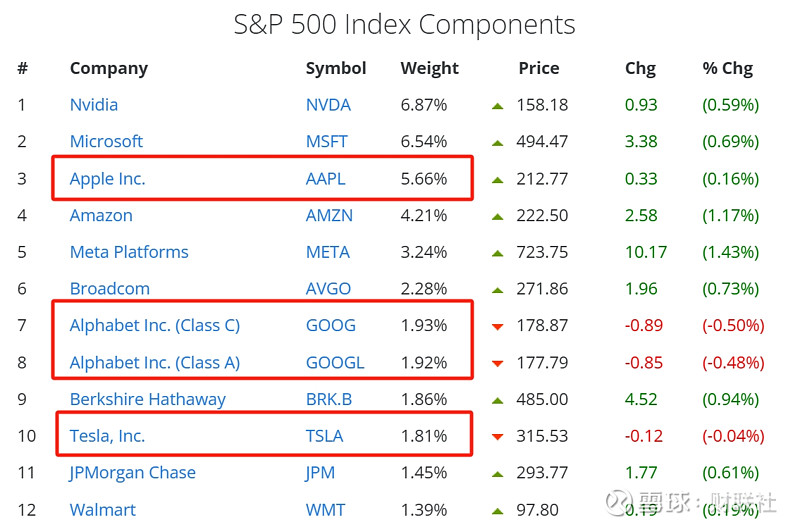The image size is (800, 527).
Task: Click the up arrow in Meta Platforms row
Action: tap(497, 253)
